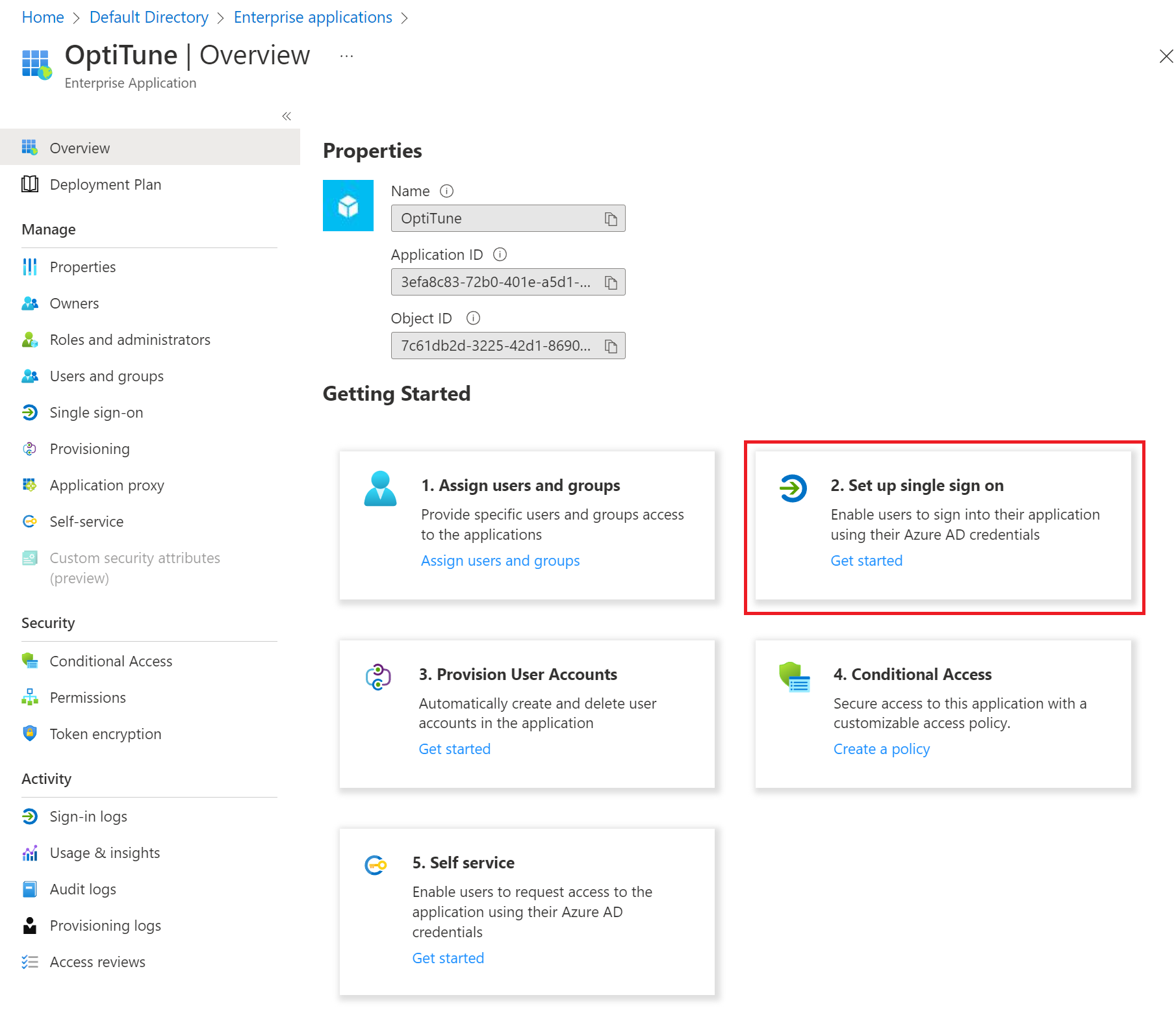This screenshot has width=1176, height=1021.
Task: Copy the Object ID value
Action: click(611, 346)
